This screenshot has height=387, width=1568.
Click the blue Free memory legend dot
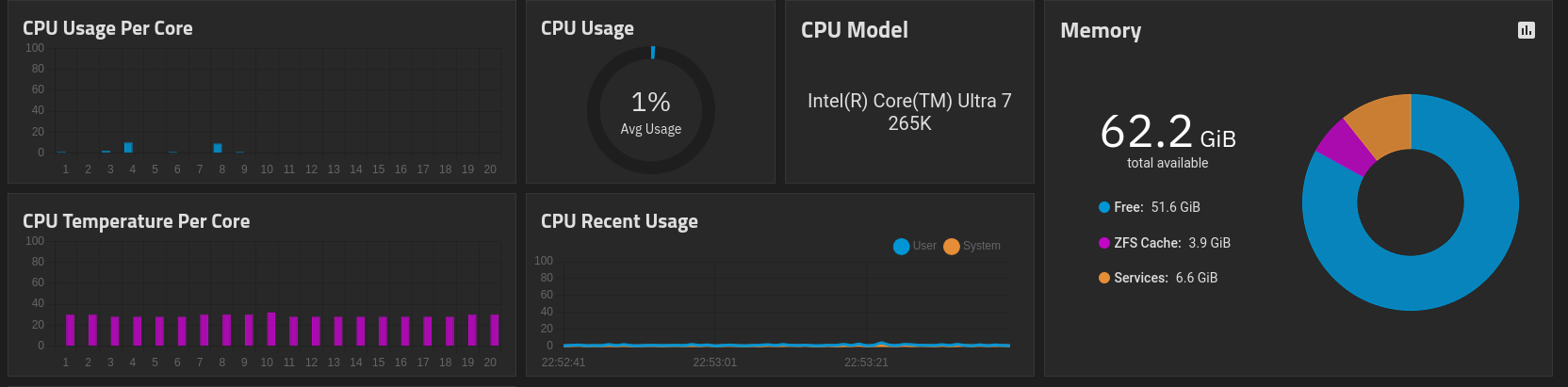(x=1104, y=207)
